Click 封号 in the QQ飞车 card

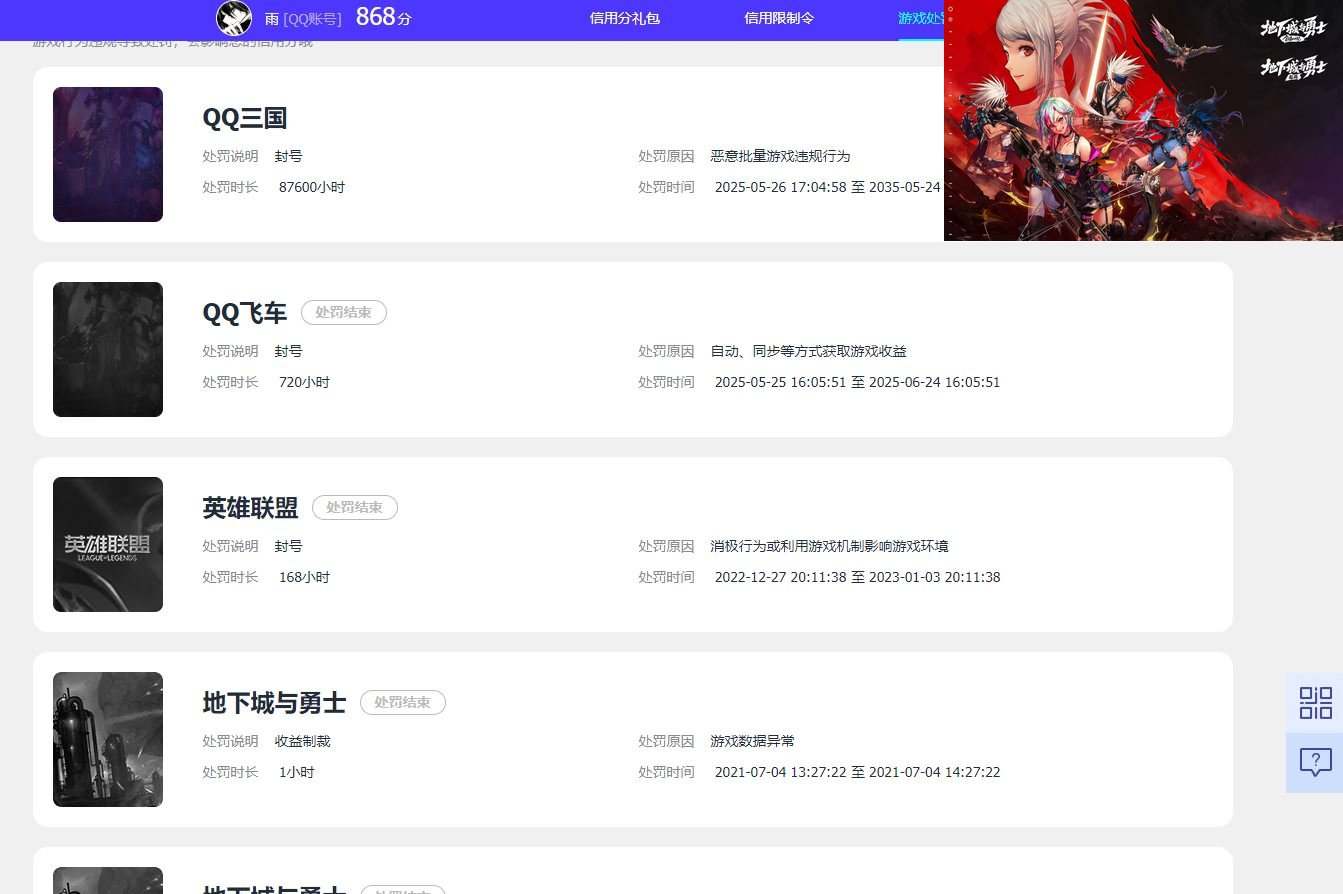[x=289, y=351]
